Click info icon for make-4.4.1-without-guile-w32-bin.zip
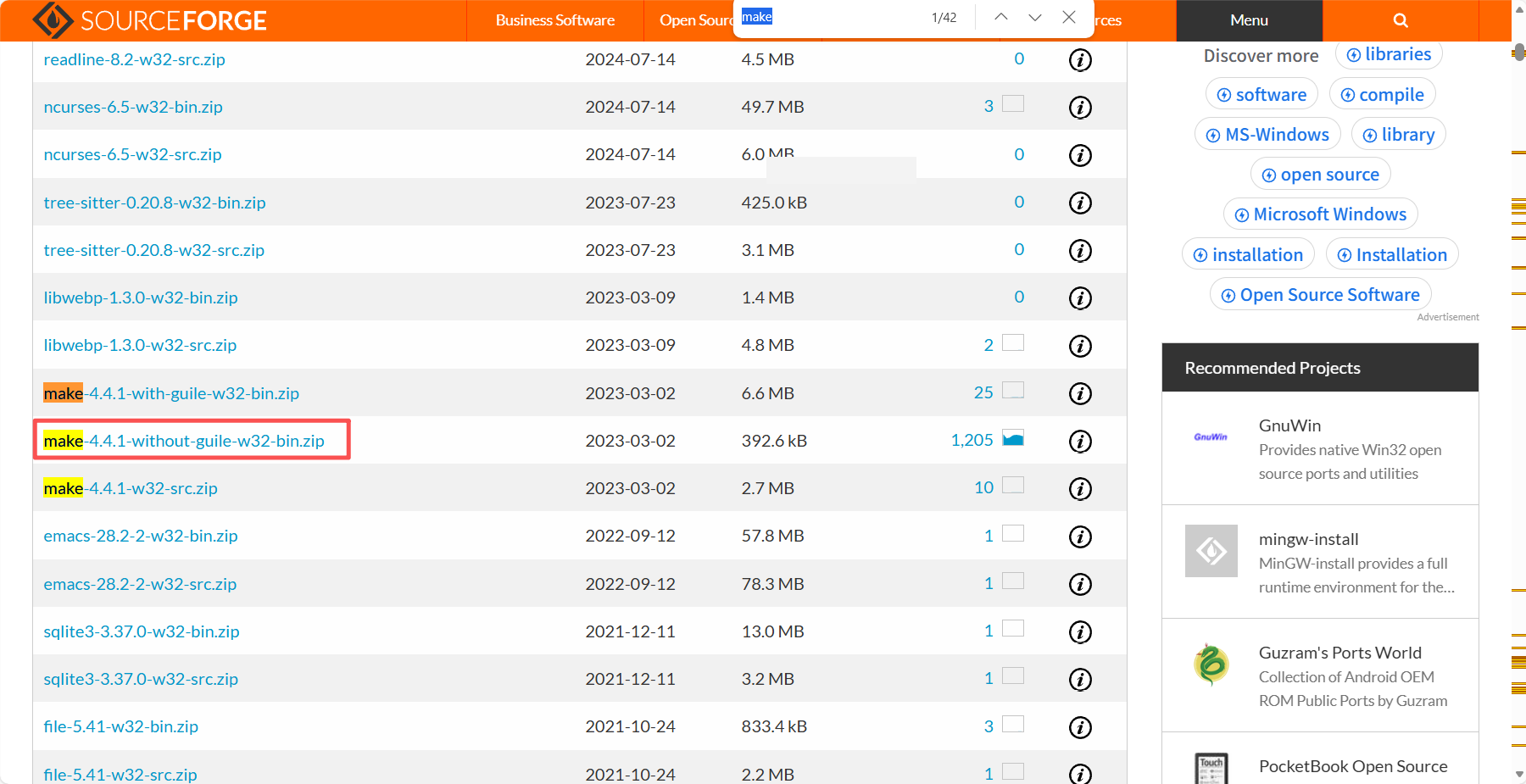The width and height of the screenshot is (1526, 784). (x=1080, y=442)
